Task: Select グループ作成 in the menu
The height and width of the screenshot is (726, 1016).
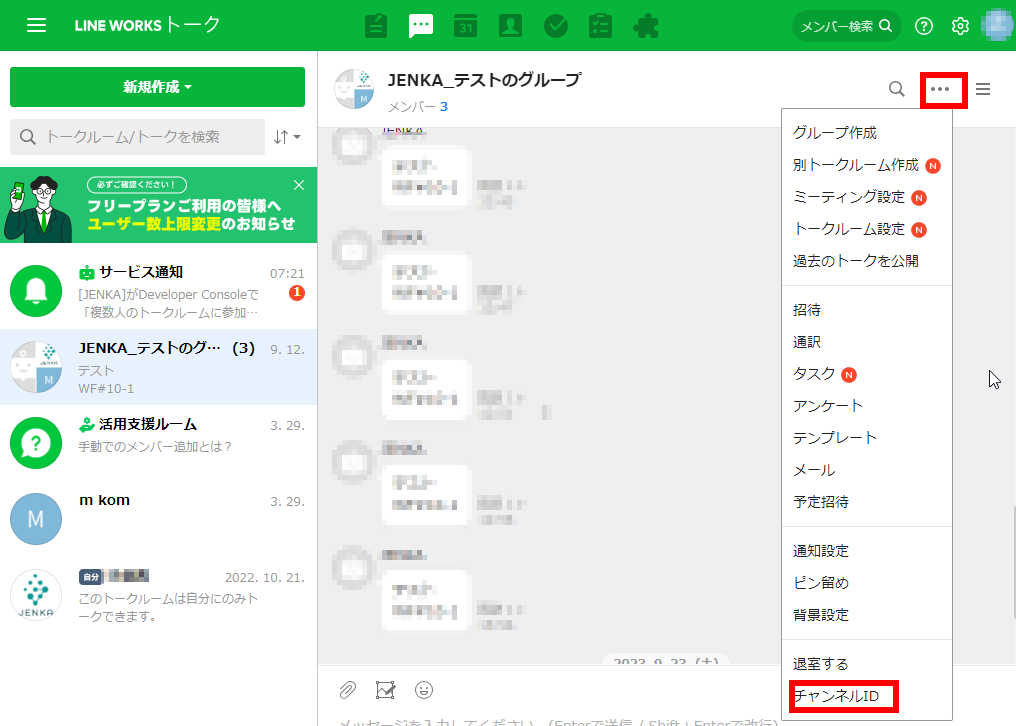Action: 867,133
